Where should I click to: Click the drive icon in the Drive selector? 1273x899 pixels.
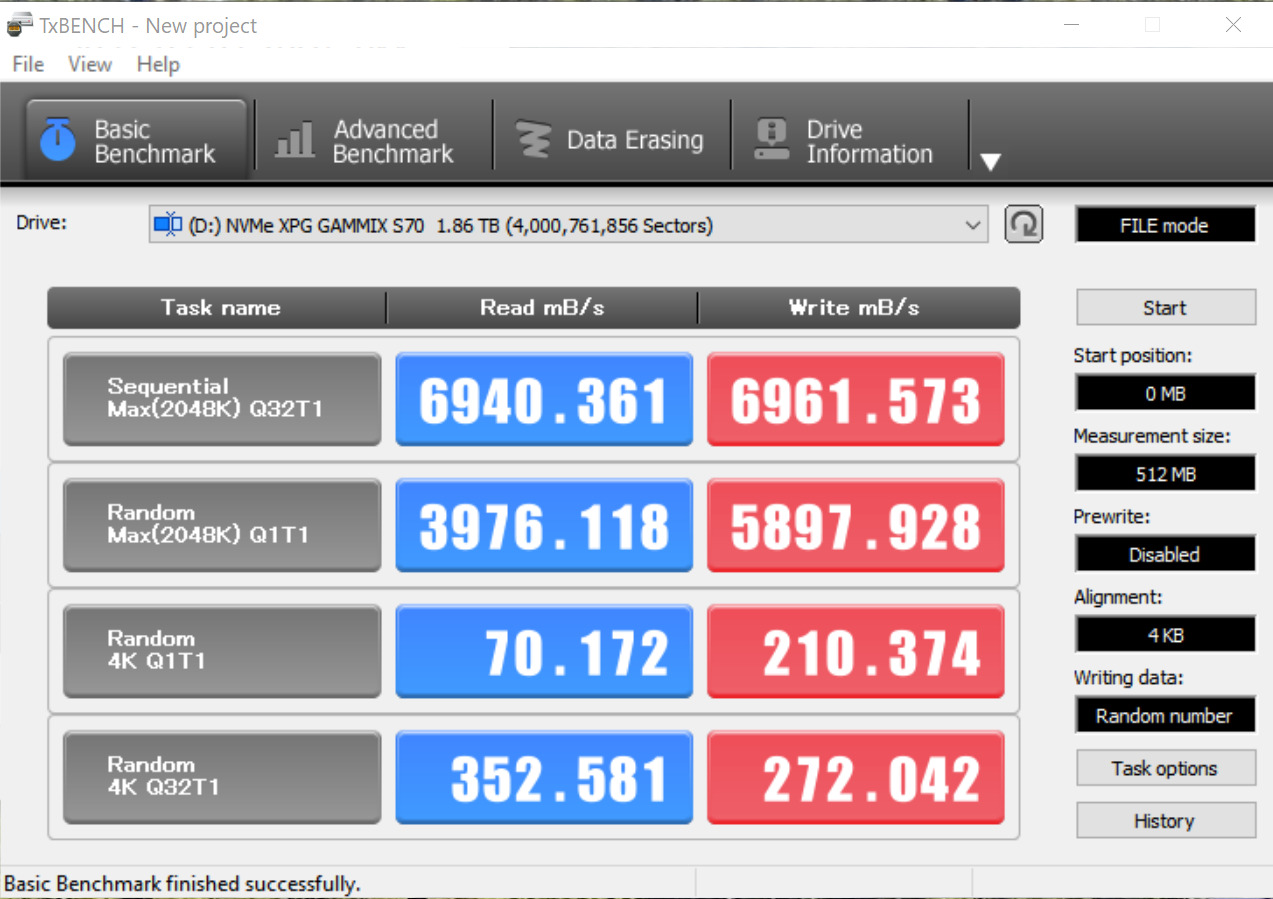point(168,225)
